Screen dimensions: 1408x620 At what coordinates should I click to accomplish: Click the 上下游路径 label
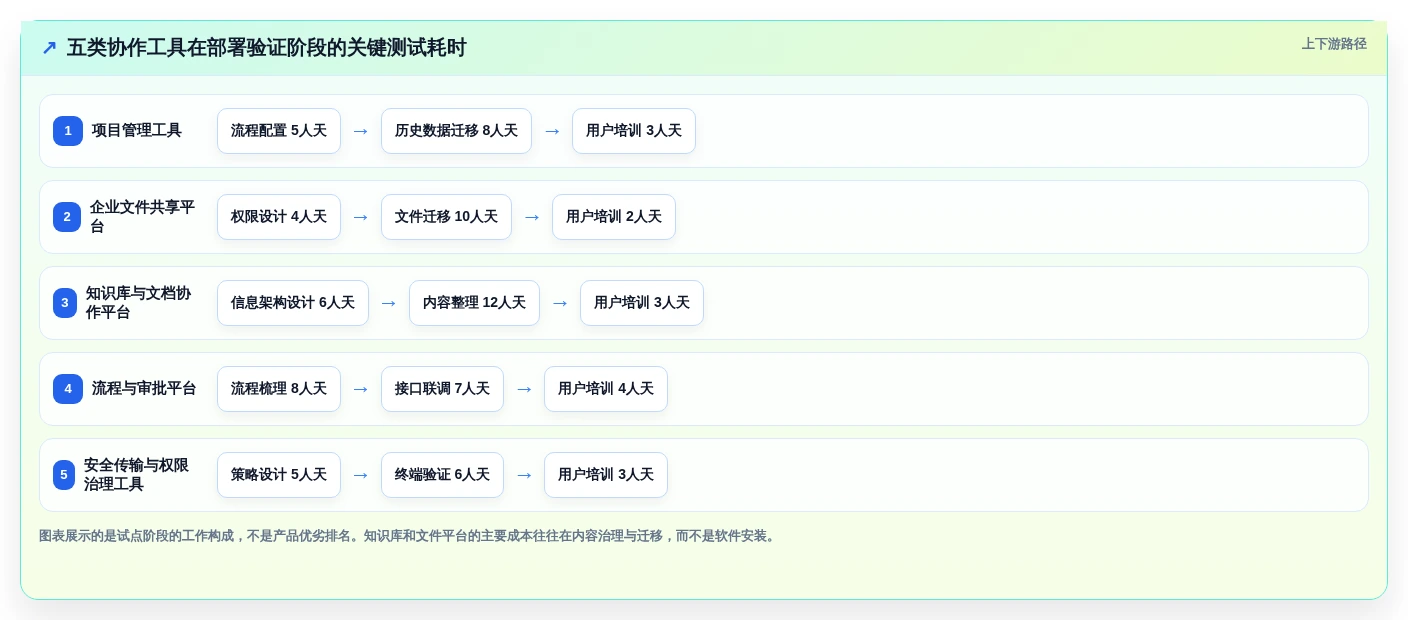(x=1334, y=44)
